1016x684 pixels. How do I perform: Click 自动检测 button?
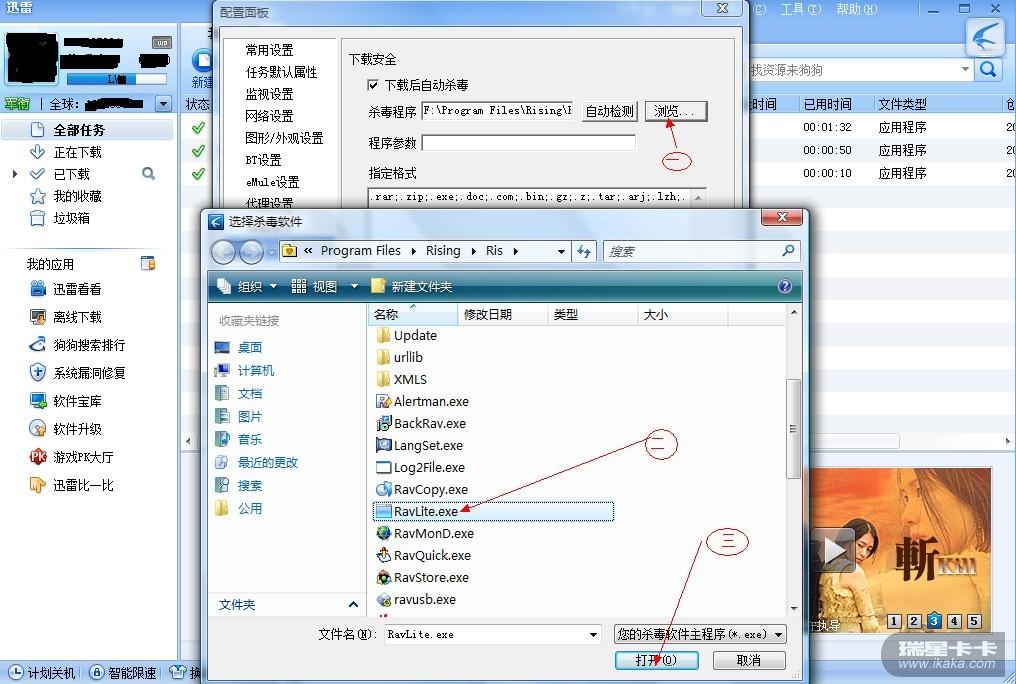610,111
